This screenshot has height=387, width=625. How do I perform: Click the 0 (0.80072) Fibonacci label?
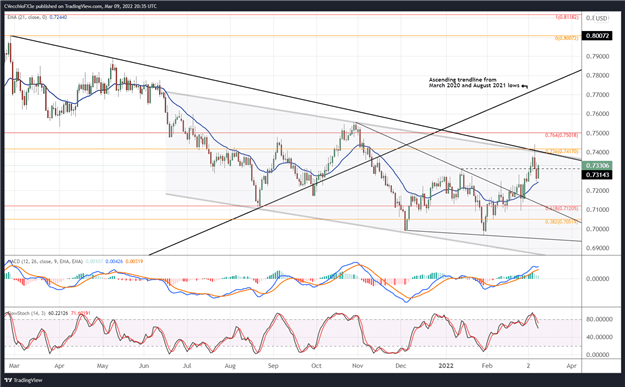[x=566, y=38]
